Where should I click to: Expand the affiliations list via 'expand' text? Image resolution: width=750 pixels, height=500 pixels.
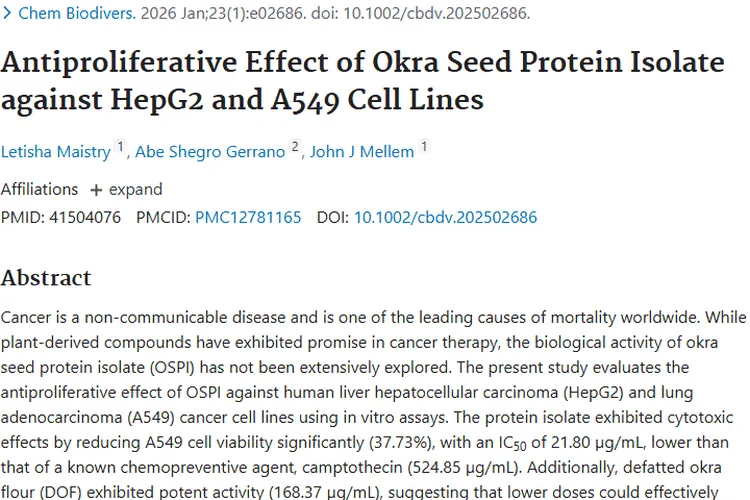point(135,189)
